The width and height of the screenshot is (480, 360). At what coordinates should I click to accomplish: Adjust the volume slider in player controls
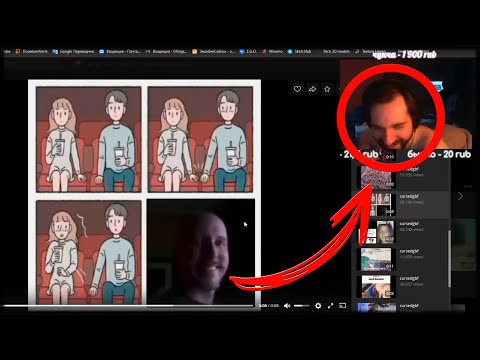click(302, 306)
